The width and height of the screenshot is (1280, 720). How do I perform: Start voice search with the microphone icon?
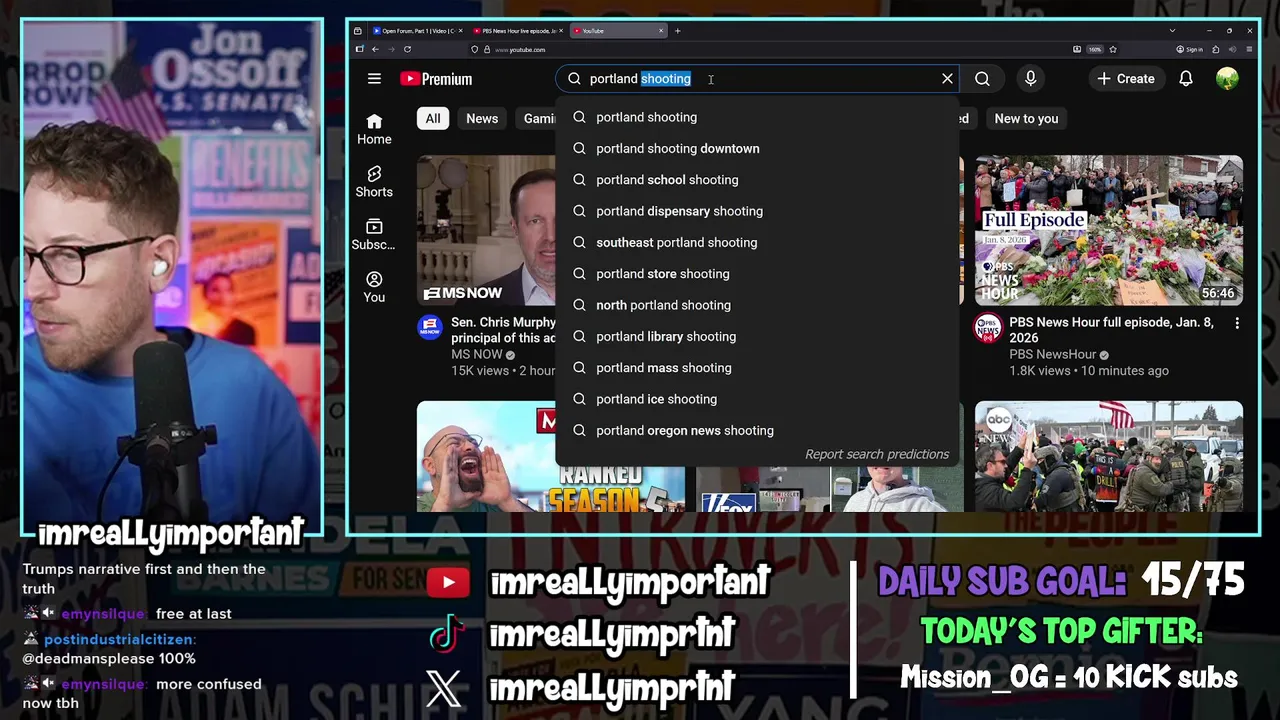pos(1030,79)
